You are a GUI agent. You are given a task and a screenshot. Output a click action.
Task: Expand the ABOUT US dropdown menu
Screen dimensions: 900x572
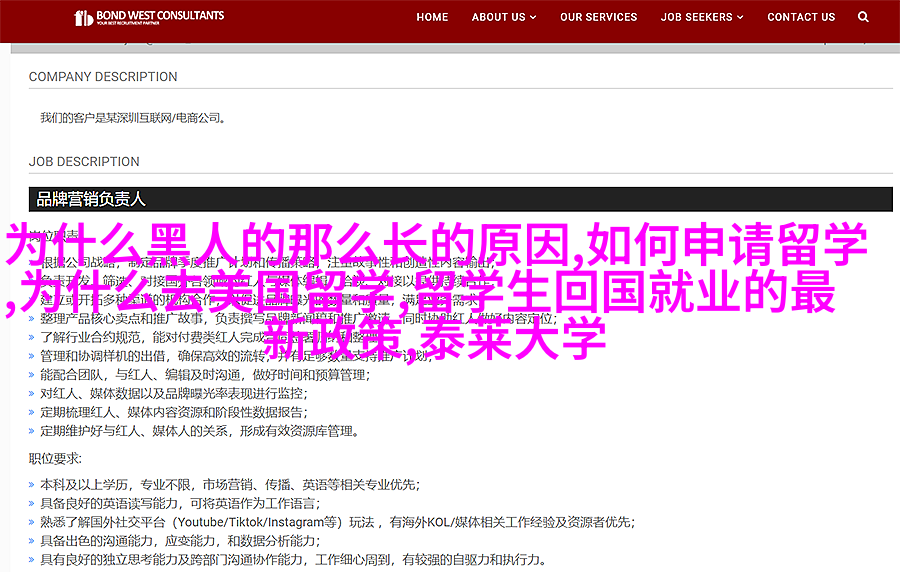click(x=504, y=17)
